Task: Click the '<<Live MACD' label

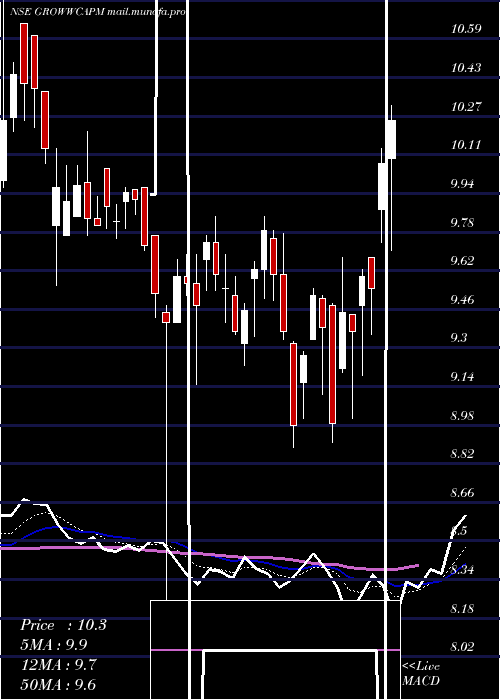Action: [x=421, y=673]
